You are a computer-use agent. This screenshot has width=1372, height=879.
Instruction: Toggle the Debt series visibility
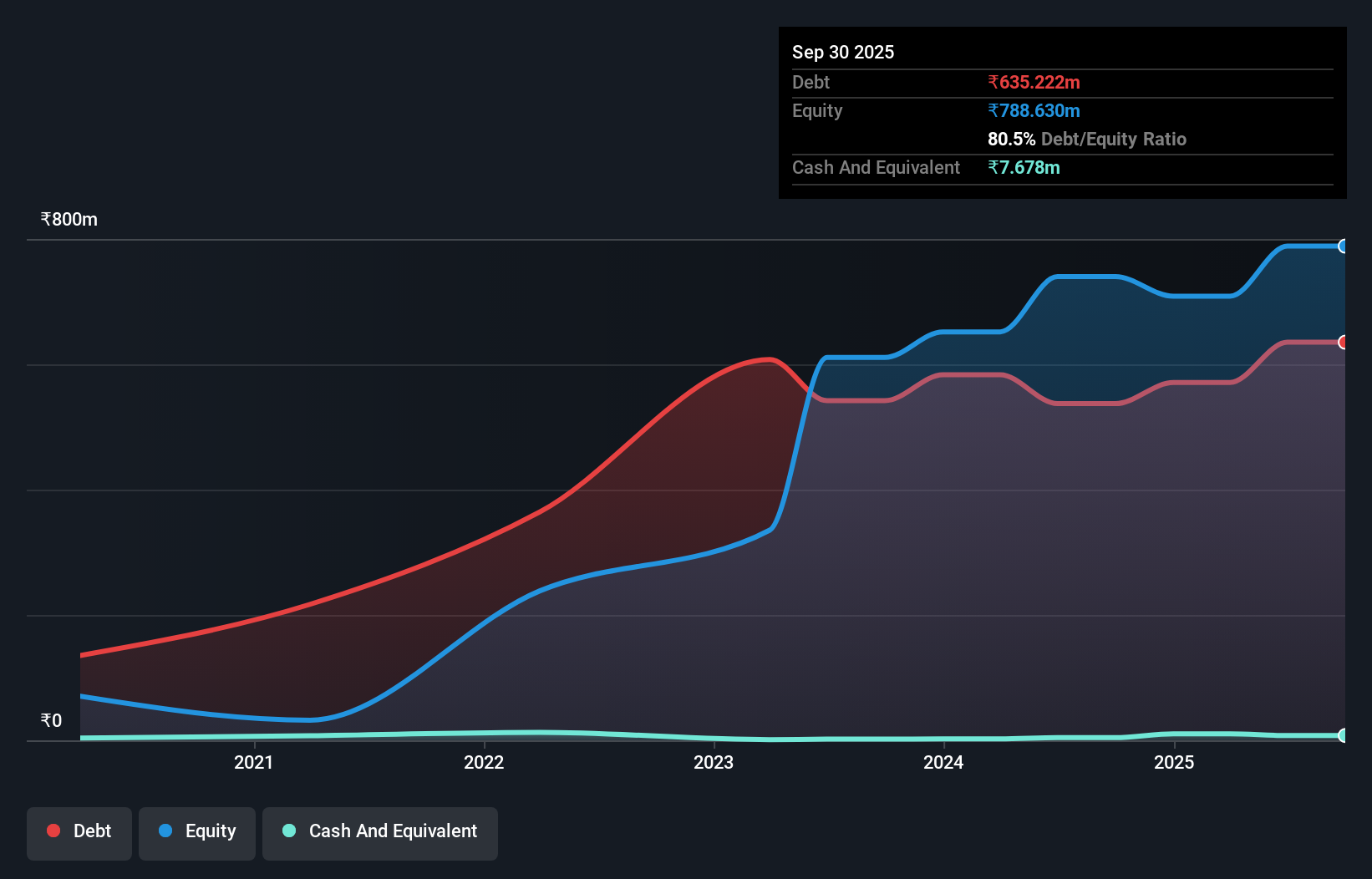(x=79, y=831)
